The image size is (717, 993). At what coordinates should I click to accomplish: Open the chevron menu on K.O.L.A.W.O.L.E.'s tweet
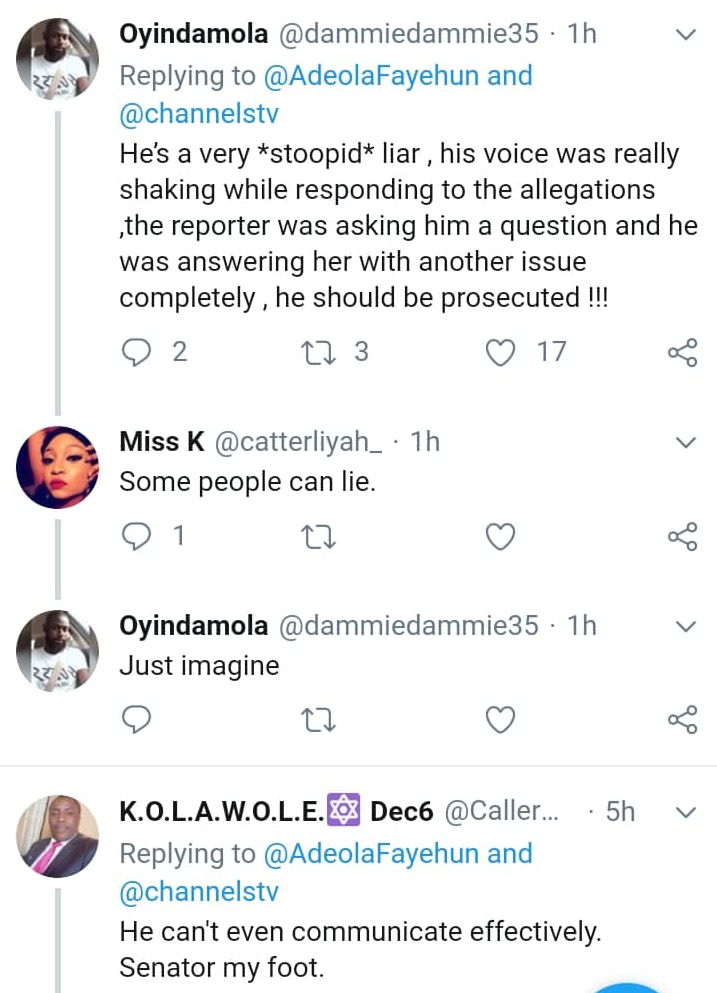(x=686, y=812)
